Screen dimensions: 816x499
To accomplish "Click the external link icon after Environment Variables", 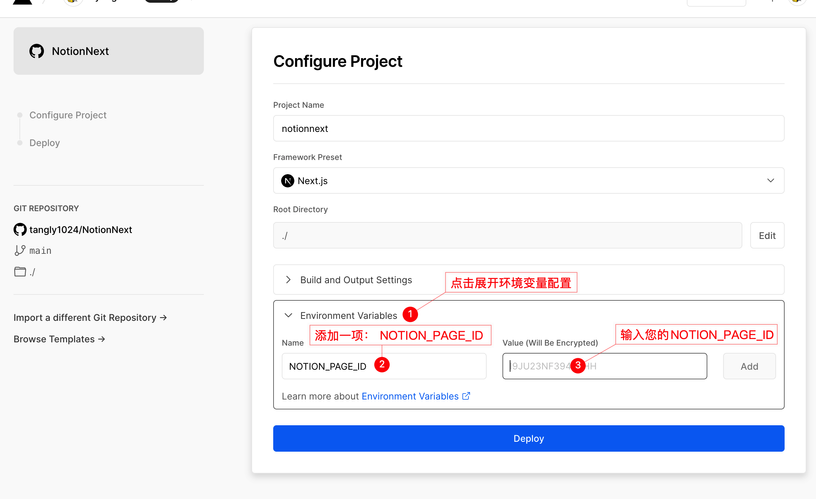I will (x=466, y=396).
